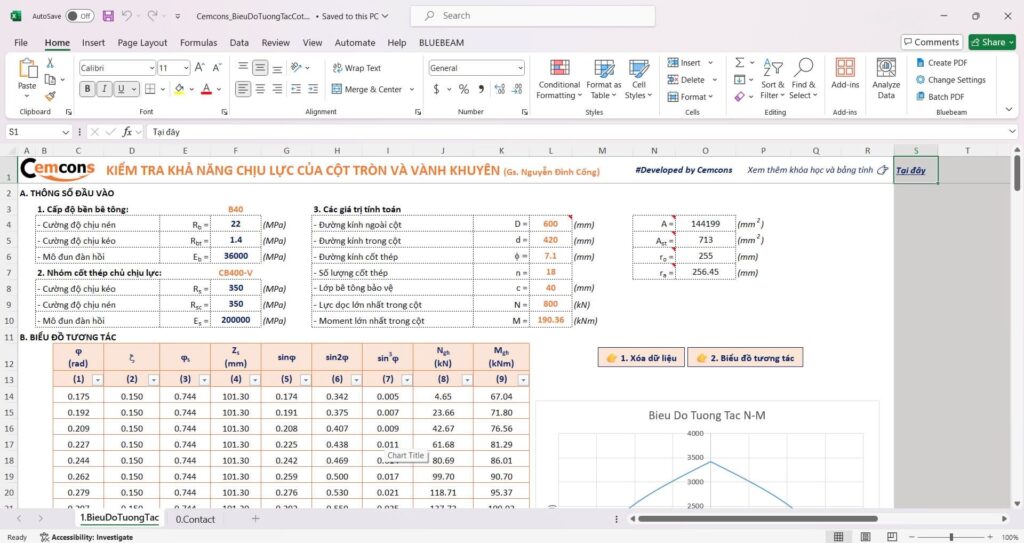1024x543 pixels.
Task: Click the Save icon in title bar
Action: [x=108, y=16]
